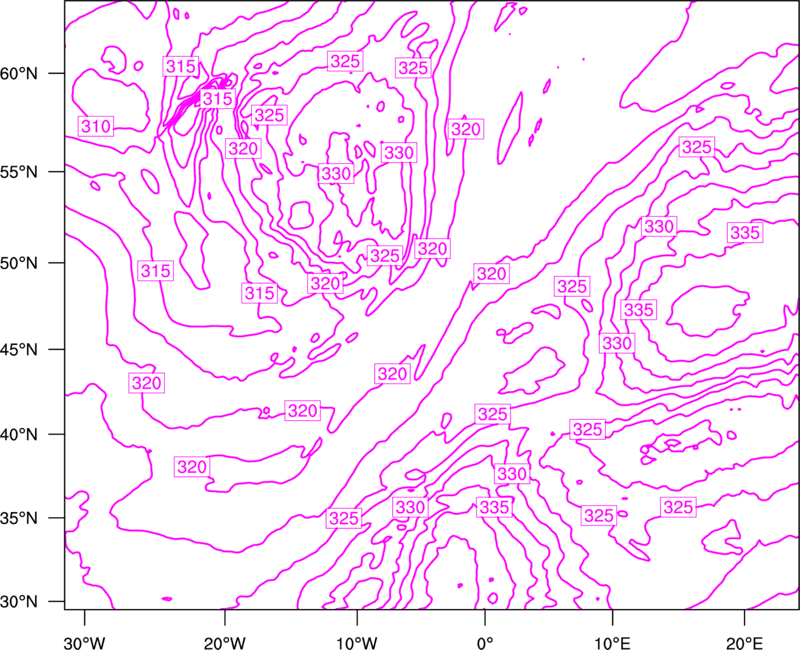Click the 50°N latitude axis label
The image size is (800, 650).
pyautogui.click(x=19, y=263)
